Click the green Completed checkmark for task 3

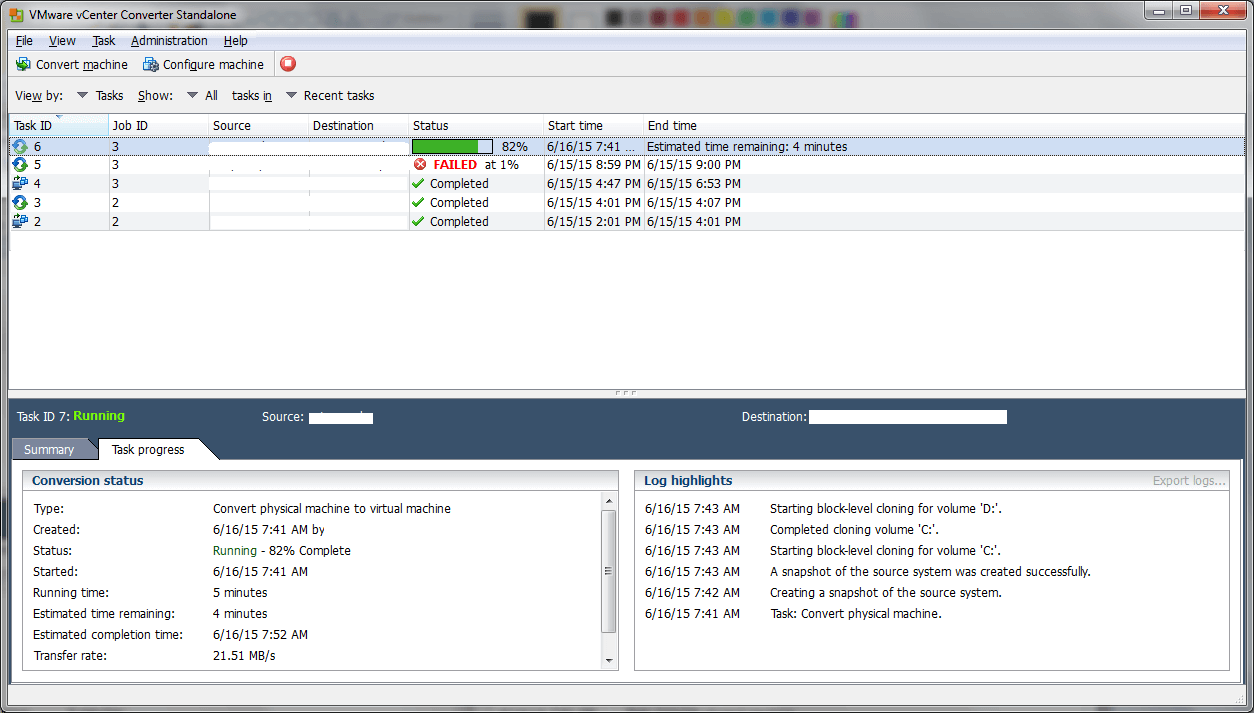[419, 202]
